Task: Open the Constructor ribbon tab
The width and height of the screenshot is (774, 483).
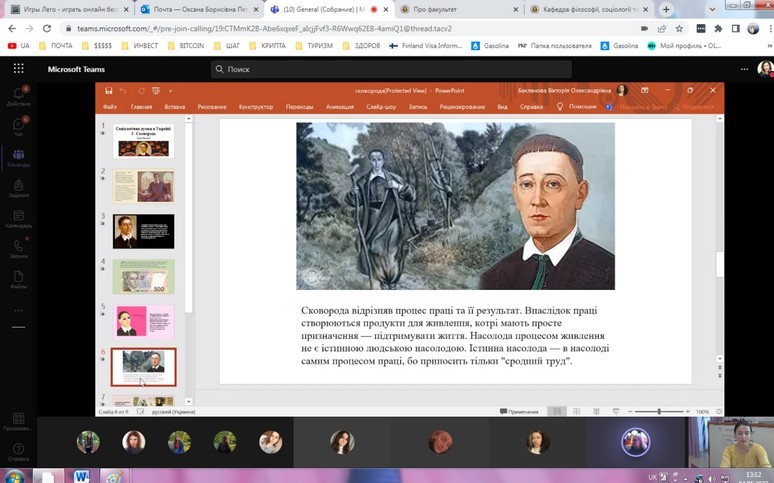Action: [x=256, y=106]
